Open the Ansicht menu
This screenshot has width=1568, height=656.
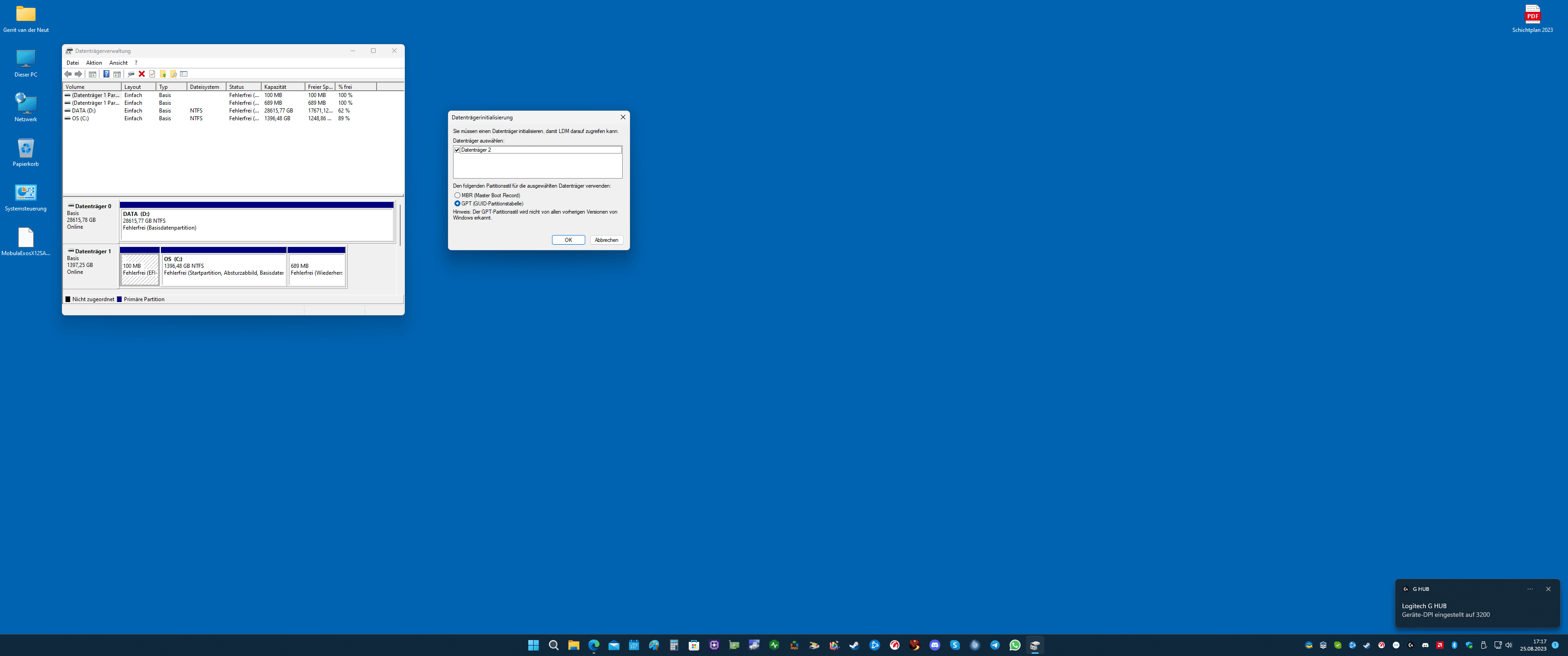pos(118,63)
